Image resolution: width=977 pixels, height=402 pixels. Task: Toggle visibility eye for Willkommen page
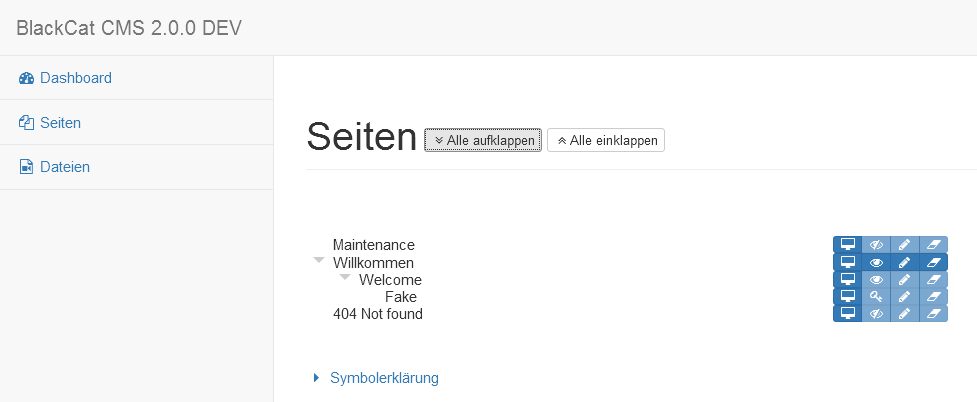(876, 262)
